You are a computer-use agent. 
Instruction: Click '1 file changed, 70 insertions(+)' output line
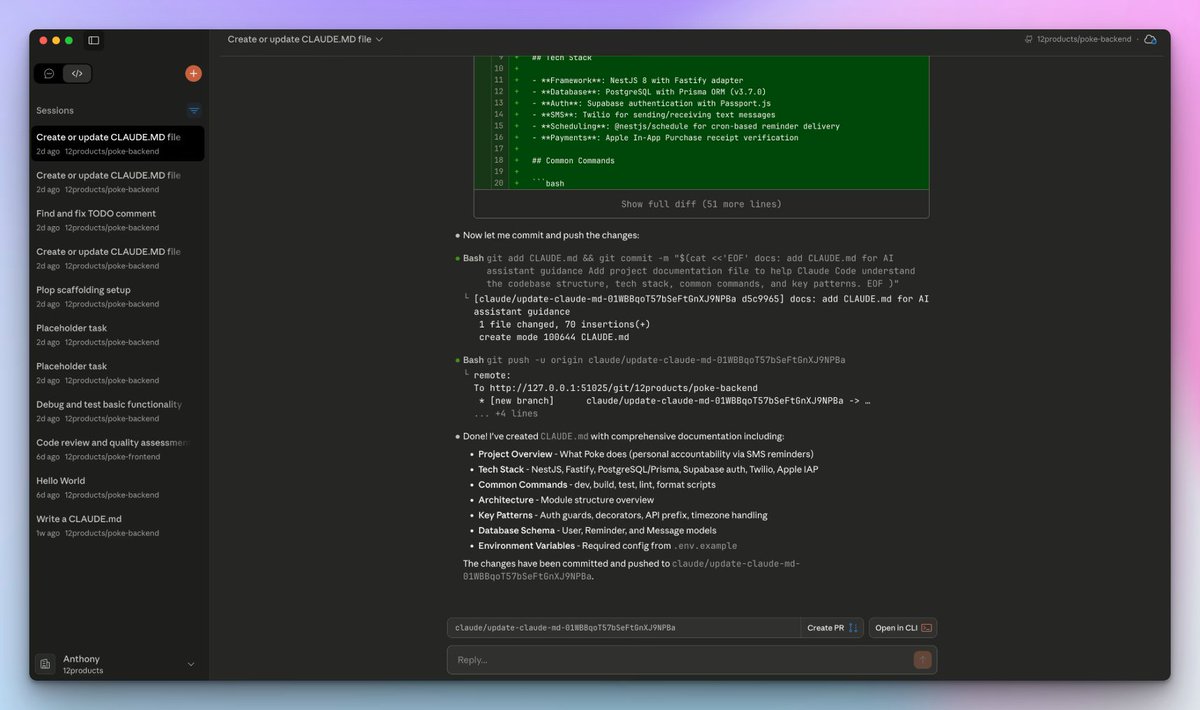click(564, 325)
